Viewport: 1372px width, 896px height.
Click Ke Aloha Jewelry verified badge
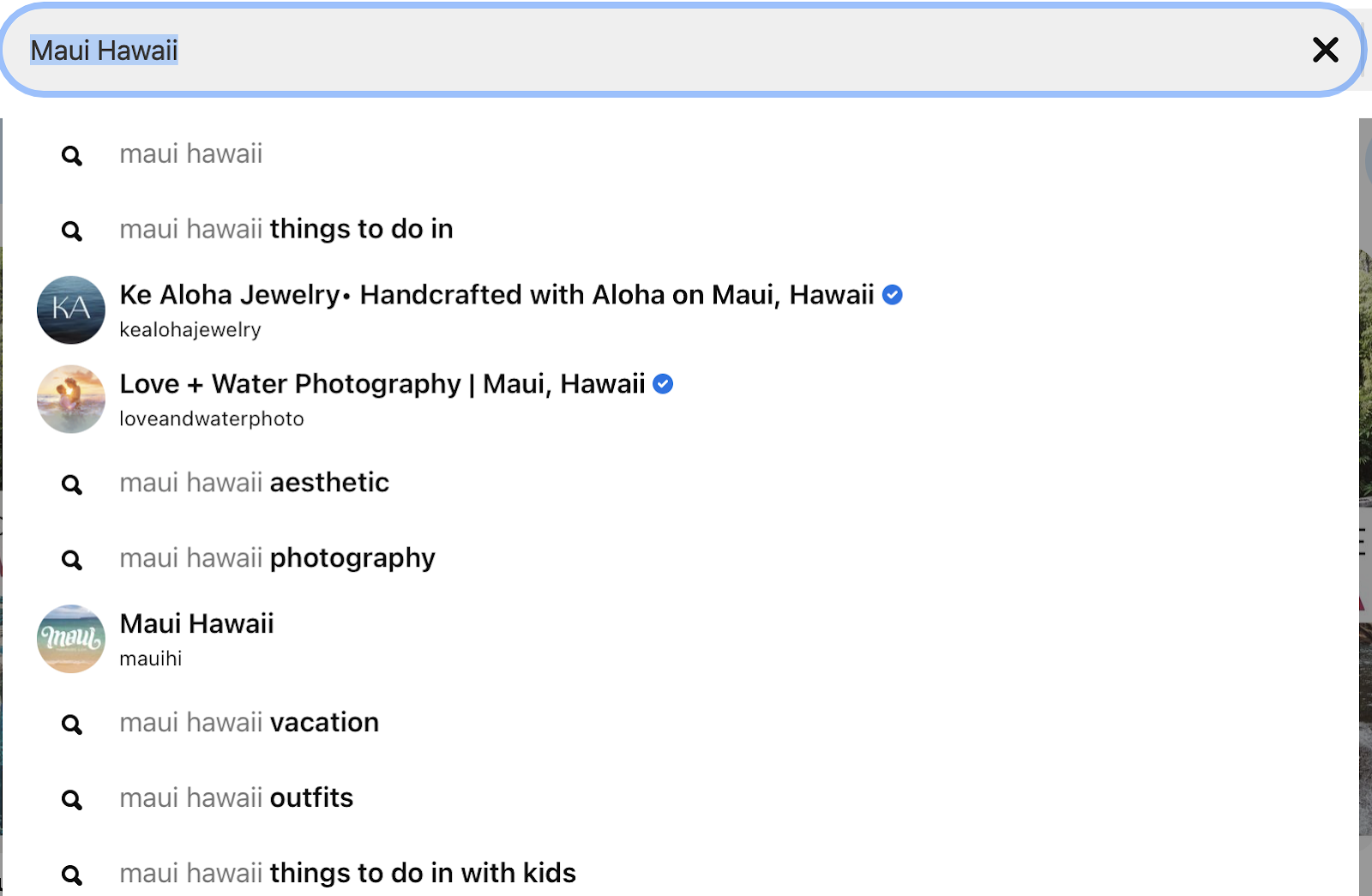[x=893, y=295]
